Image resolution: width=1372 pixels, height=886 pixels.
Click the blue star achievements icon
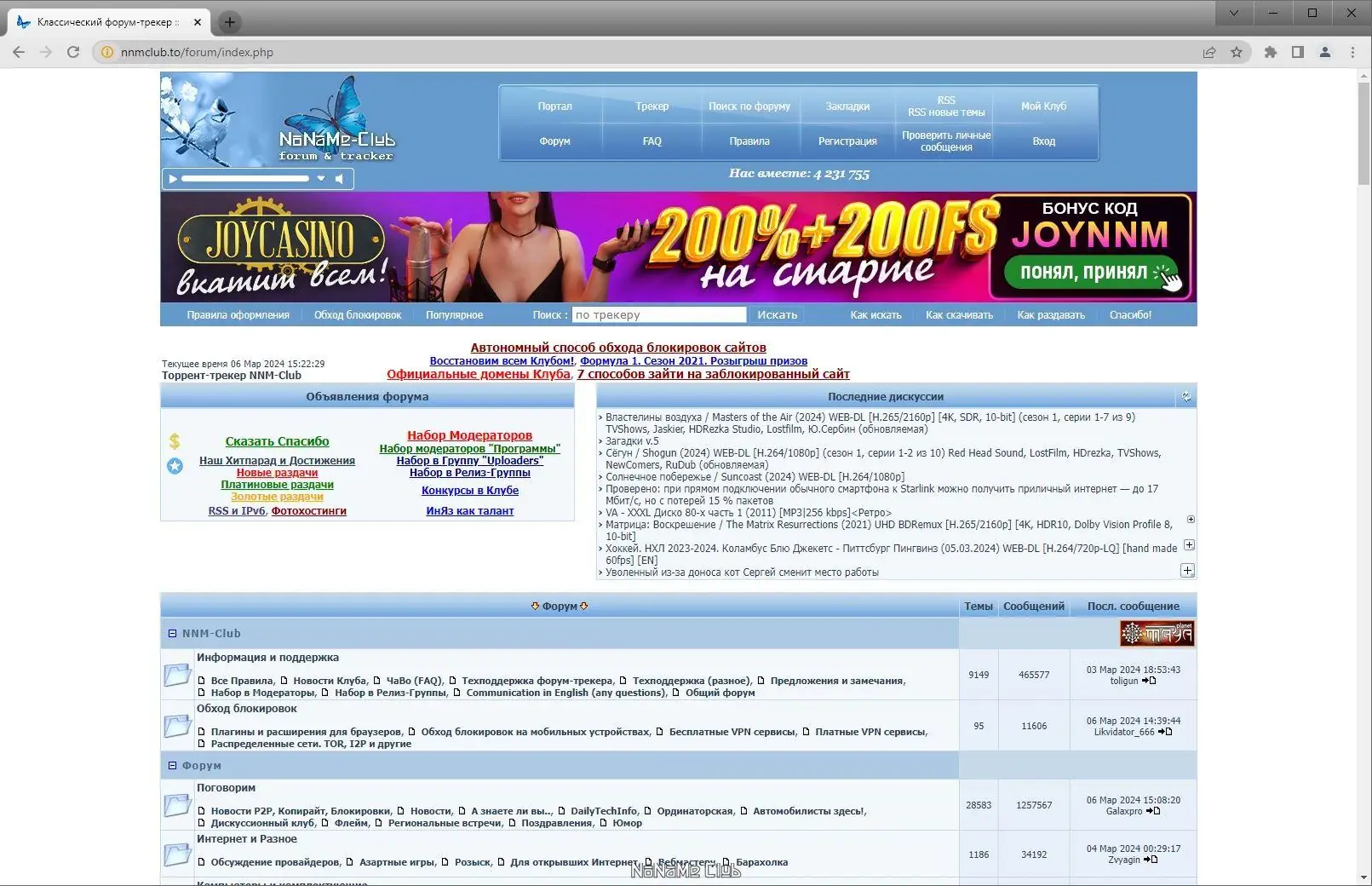pyautogui.click(x=175, y=466)
